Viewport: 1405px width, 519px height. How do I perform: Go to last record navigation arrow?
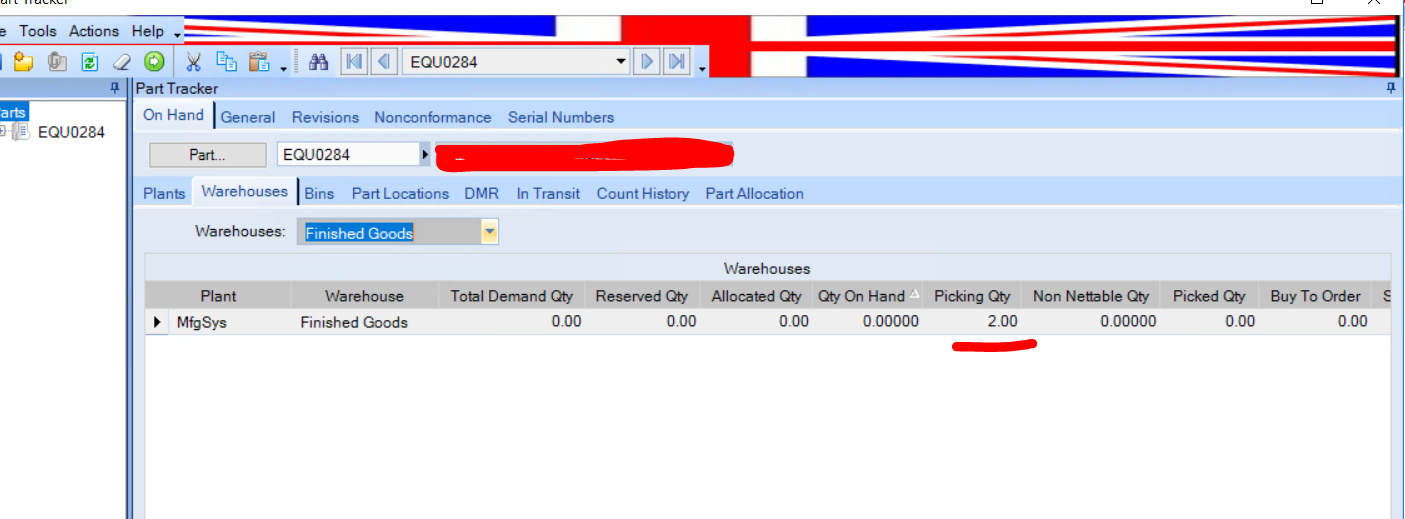677,62
